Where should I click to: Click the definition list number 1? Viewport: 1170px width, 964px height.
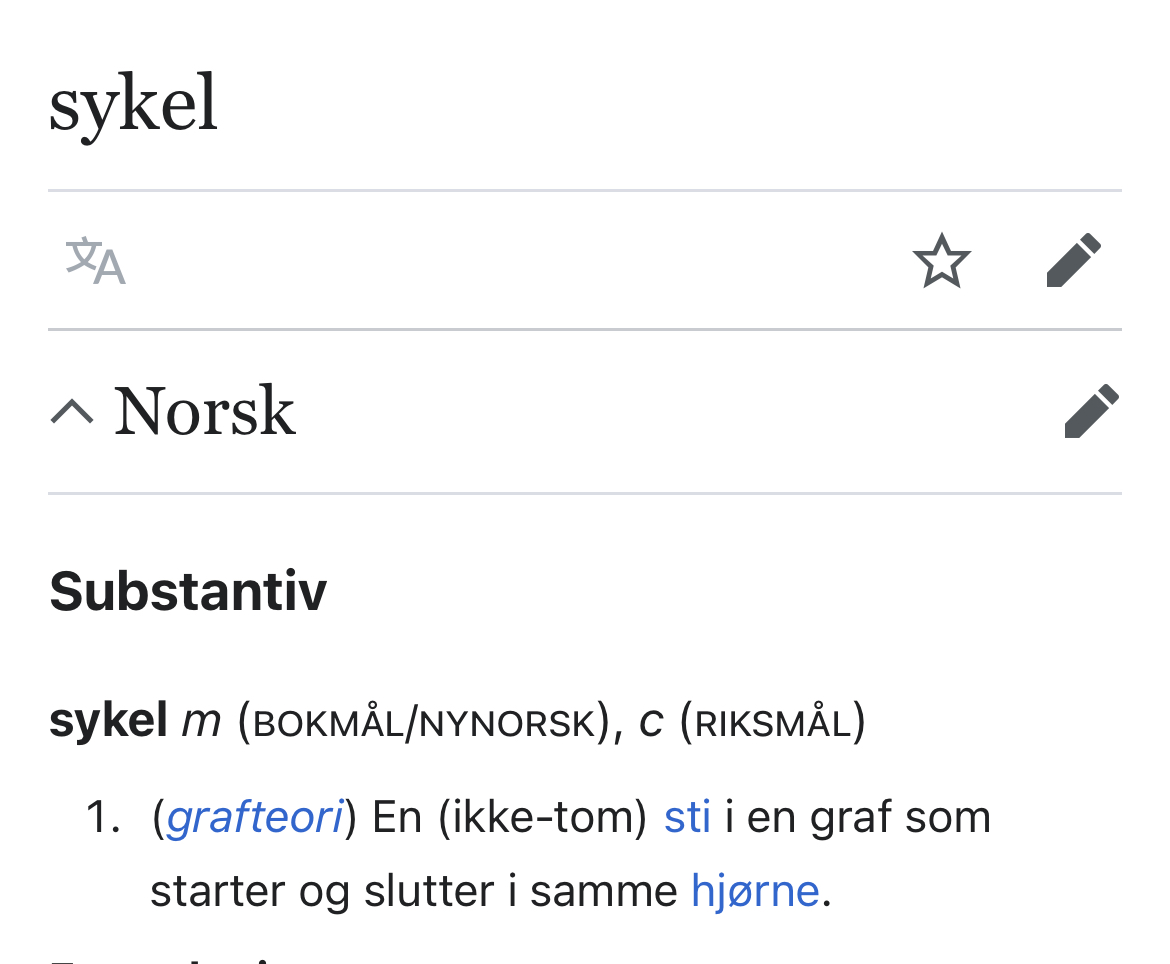pos(102,817)
